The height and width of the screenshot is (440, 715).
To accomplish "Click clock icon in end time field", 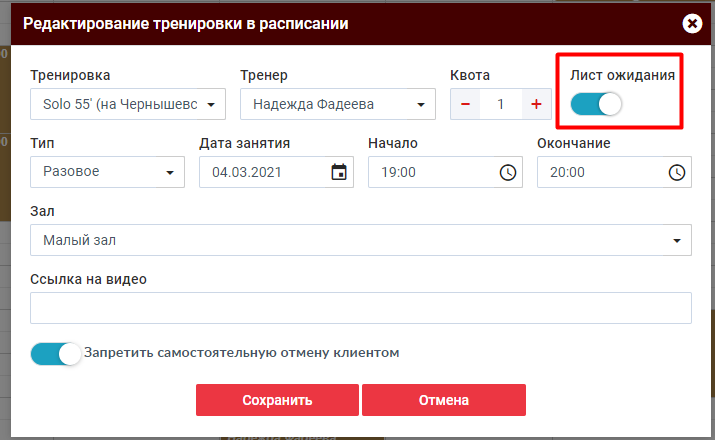I will click(677, 172).
